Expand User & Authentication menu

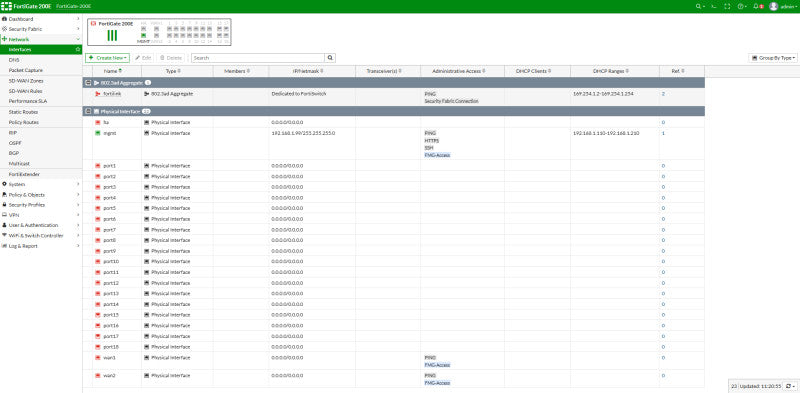[41, 225]
